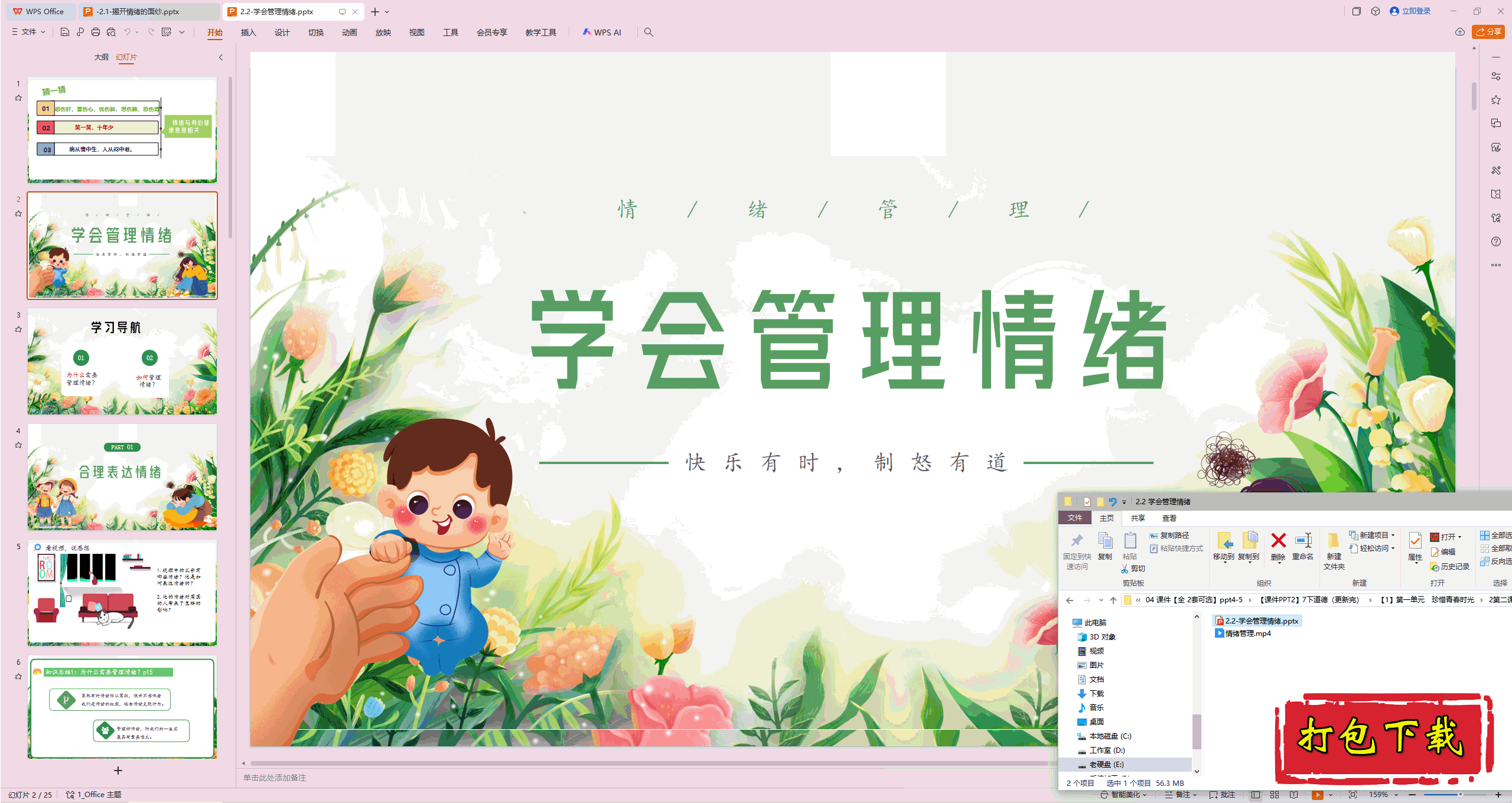Open the more options ellipsis in right sidebar
1512x803 pixels.
tap(1496, 265)
